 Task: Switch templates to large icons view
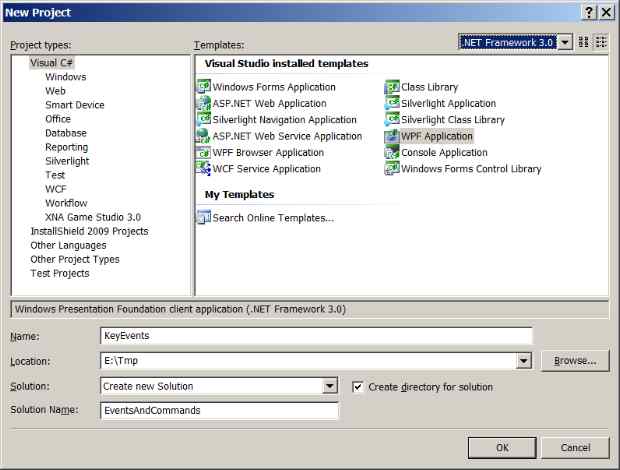584,42
